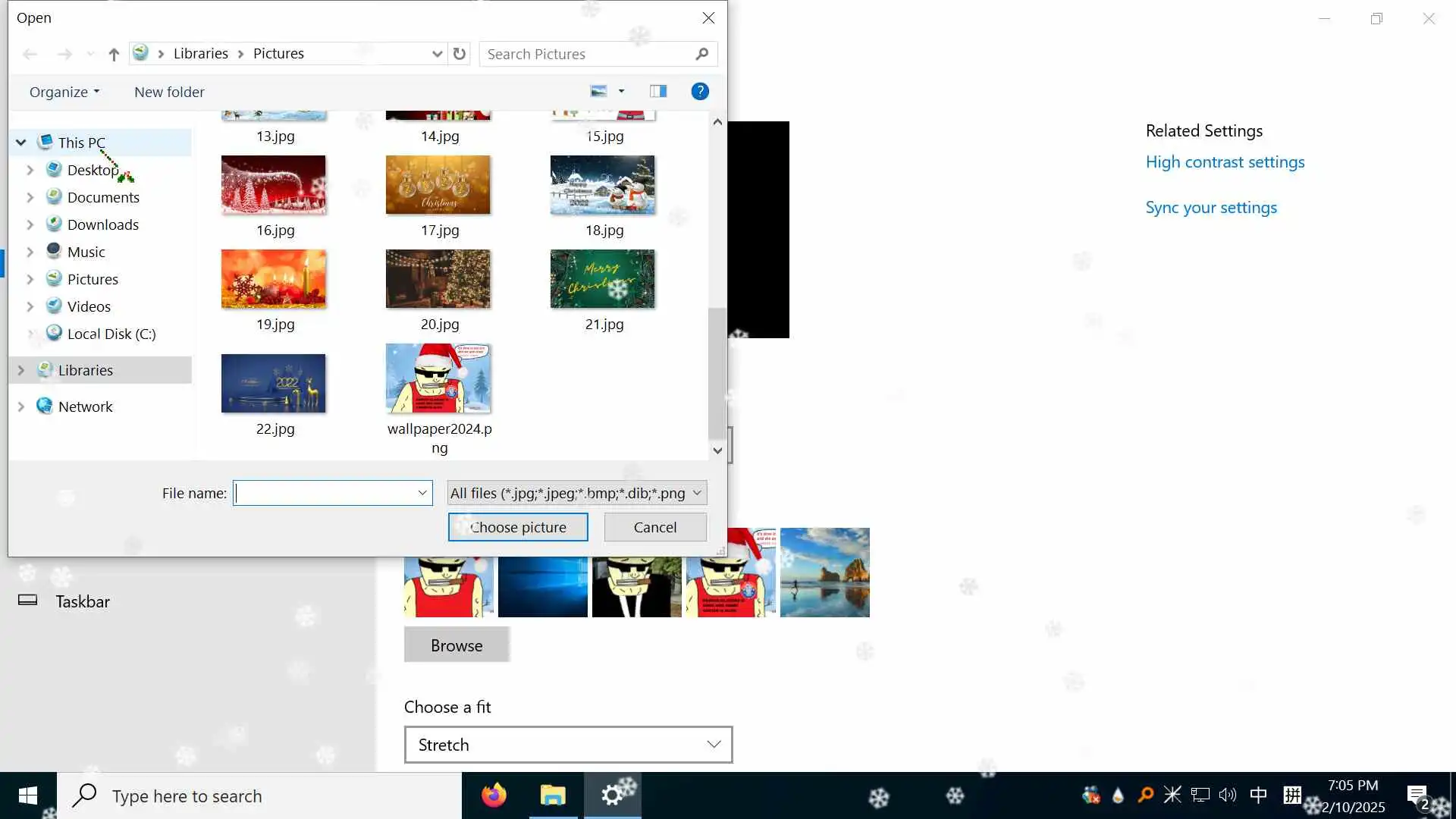
Task: Open File Explorer from the taskbar
Action: (553, 795)
